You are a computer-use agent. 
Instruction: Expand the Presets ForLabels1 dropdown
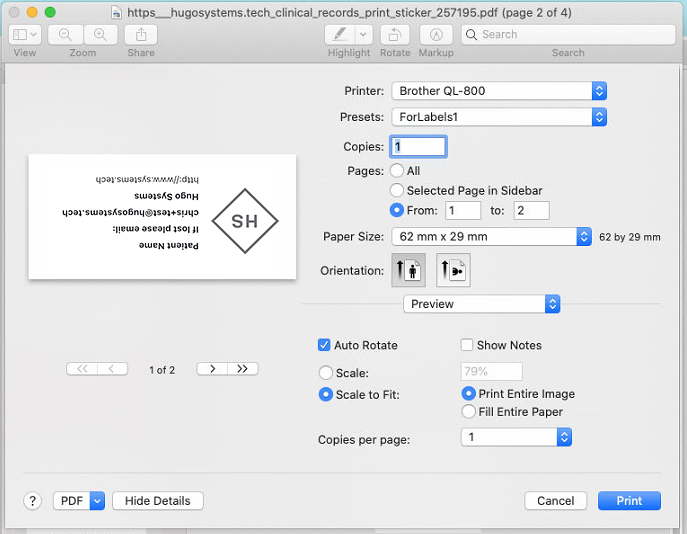point(499,117)
